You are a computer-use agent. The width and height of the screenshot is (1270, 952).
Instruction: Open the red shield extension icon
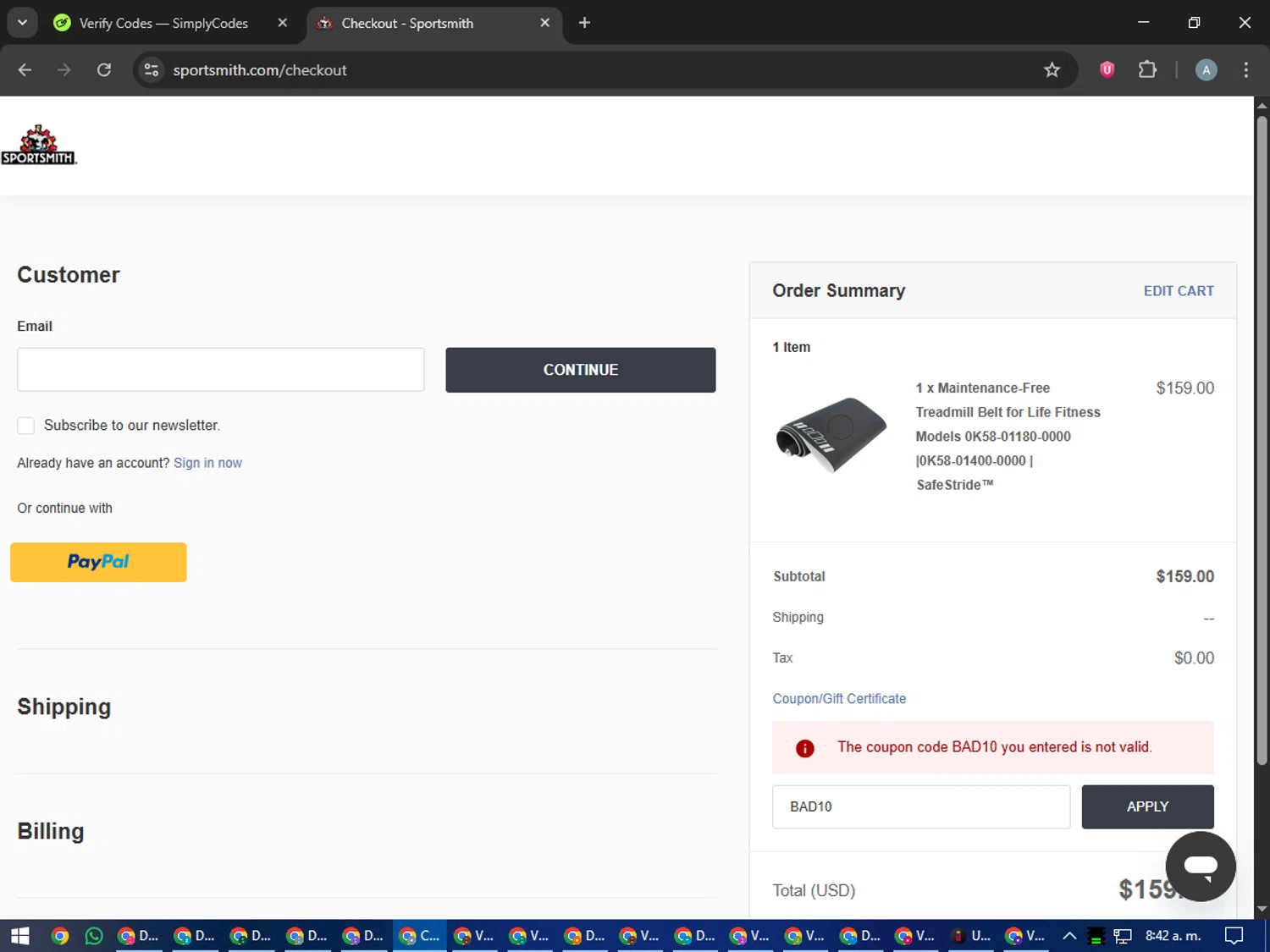tap(1107, 69)
